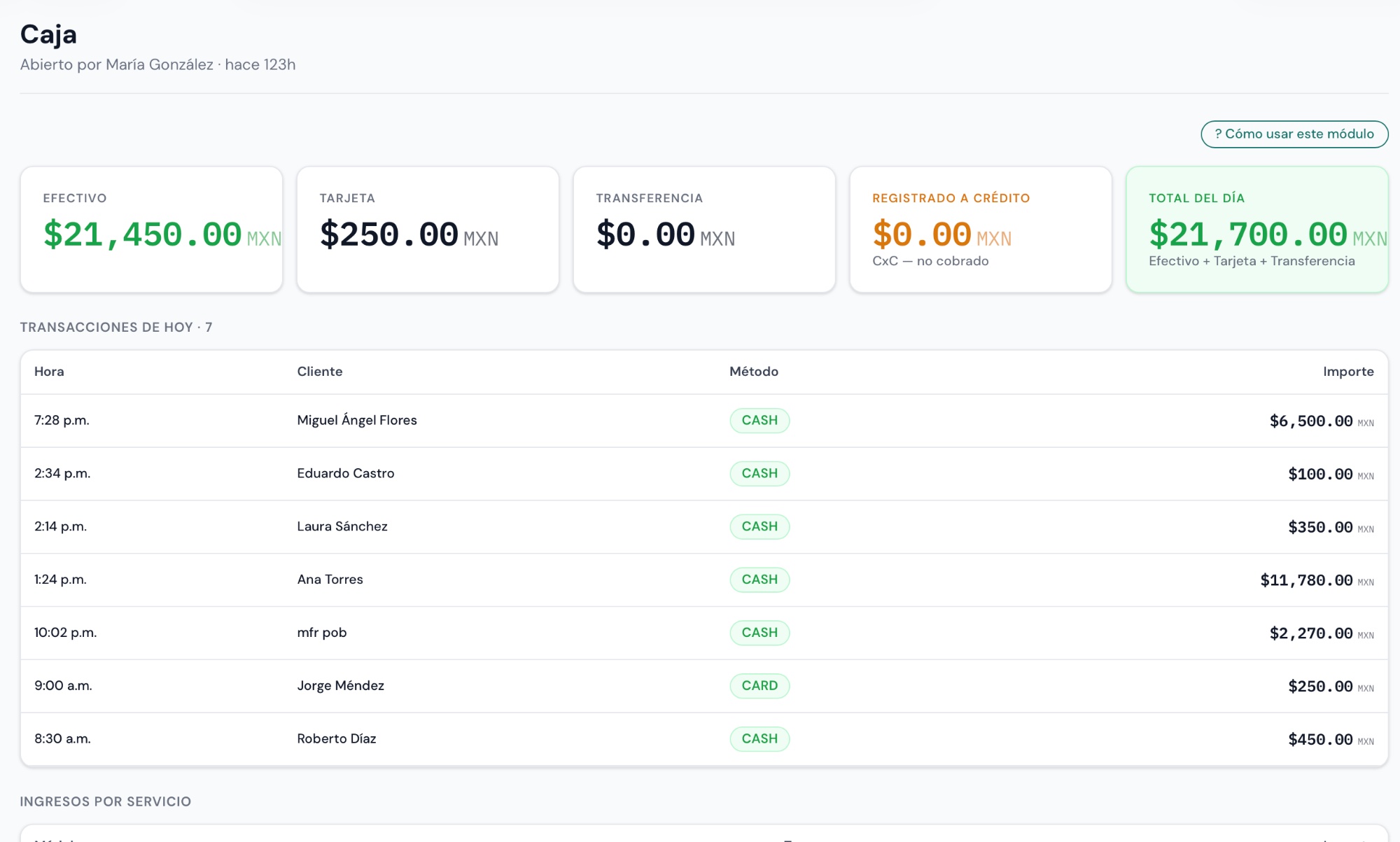Image resolution: width=1400 pixels, height=842 pixels.
Task: Sort transactions by the Hora column header
Action: [x=49, y=372]
